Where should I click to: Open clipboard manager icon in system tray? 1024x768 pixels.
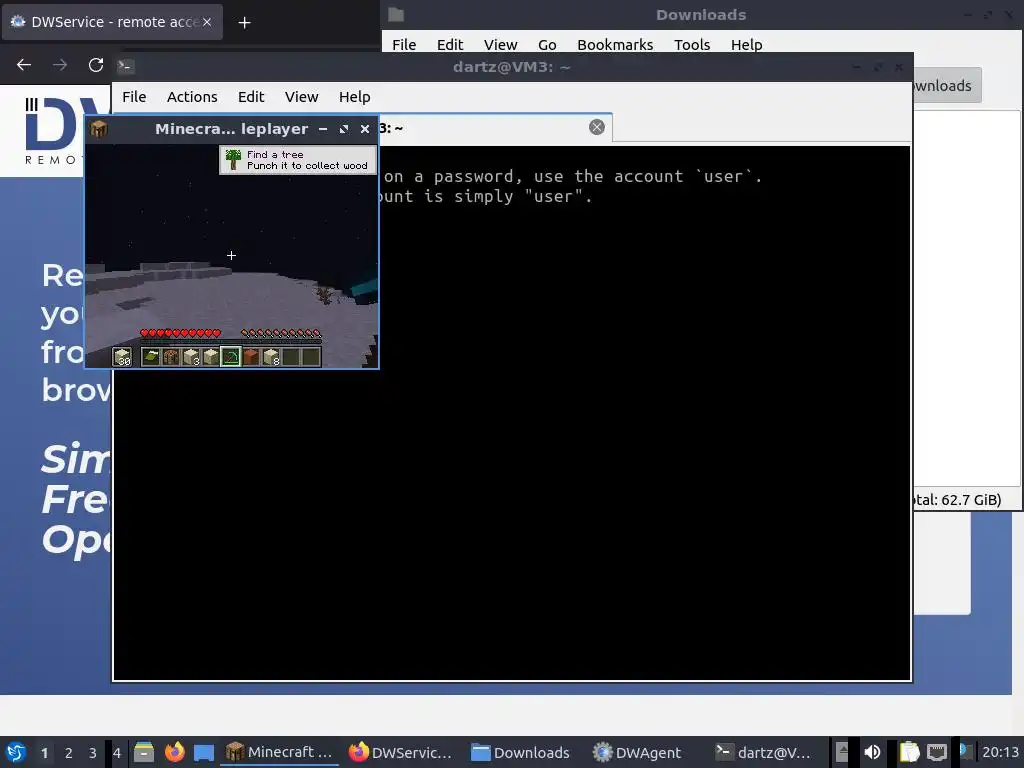(909, 752)
